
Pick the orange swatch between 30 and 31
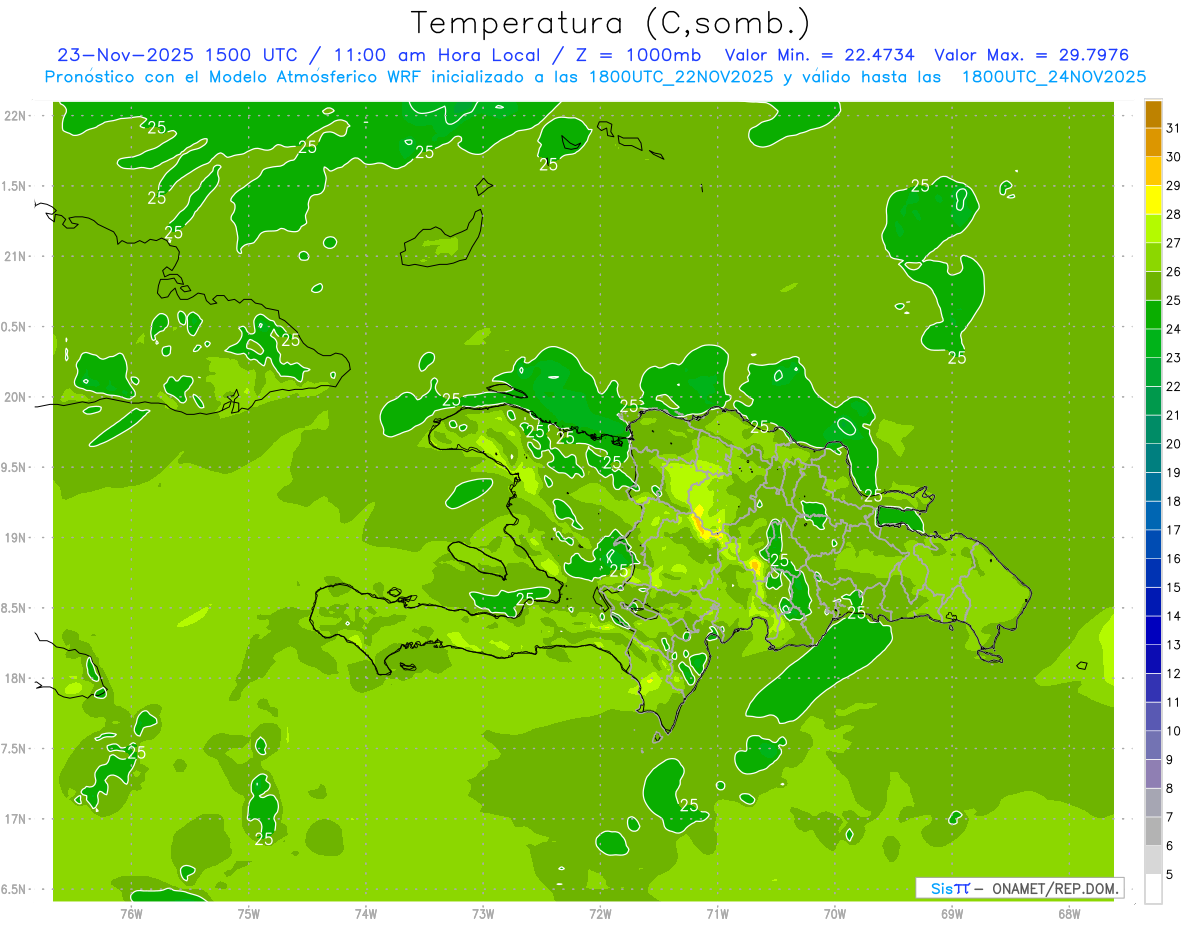coord(1154,143)
